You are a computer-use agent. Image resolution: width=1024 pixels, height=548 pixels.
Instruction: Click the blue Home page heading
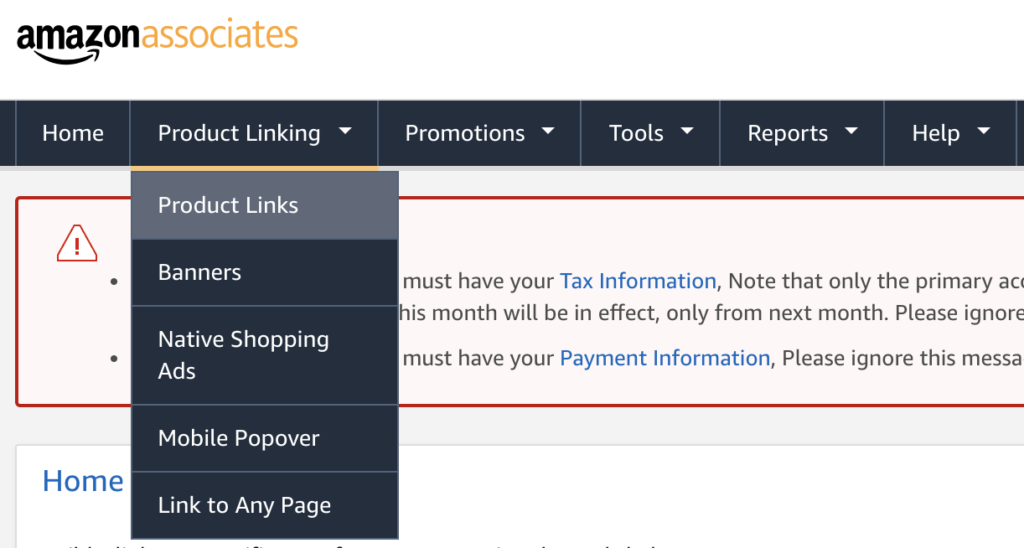[83, 481]
